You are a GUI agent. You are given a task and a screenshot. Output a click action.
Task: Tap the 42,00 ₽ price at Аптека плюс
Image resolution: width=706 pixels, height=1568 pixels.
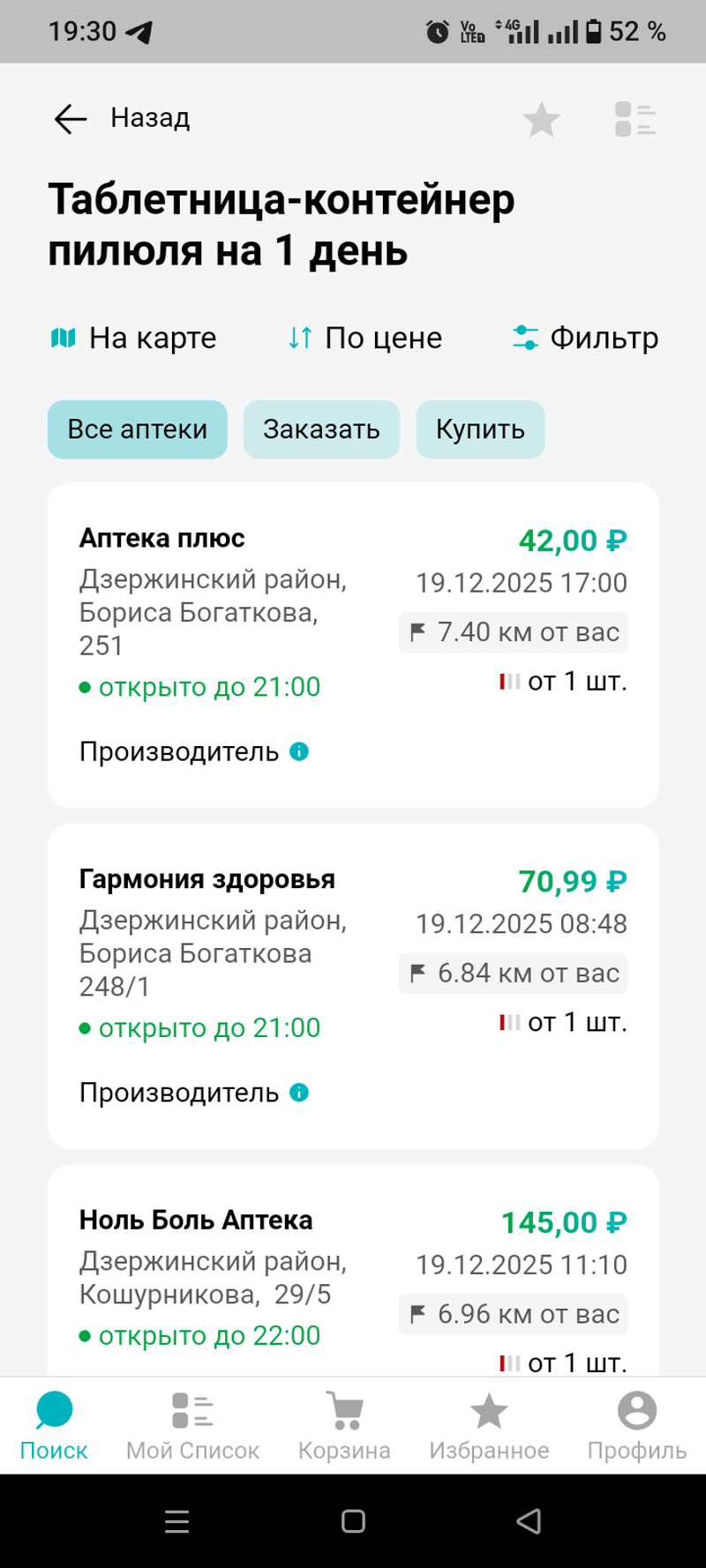tap(573, 541)
